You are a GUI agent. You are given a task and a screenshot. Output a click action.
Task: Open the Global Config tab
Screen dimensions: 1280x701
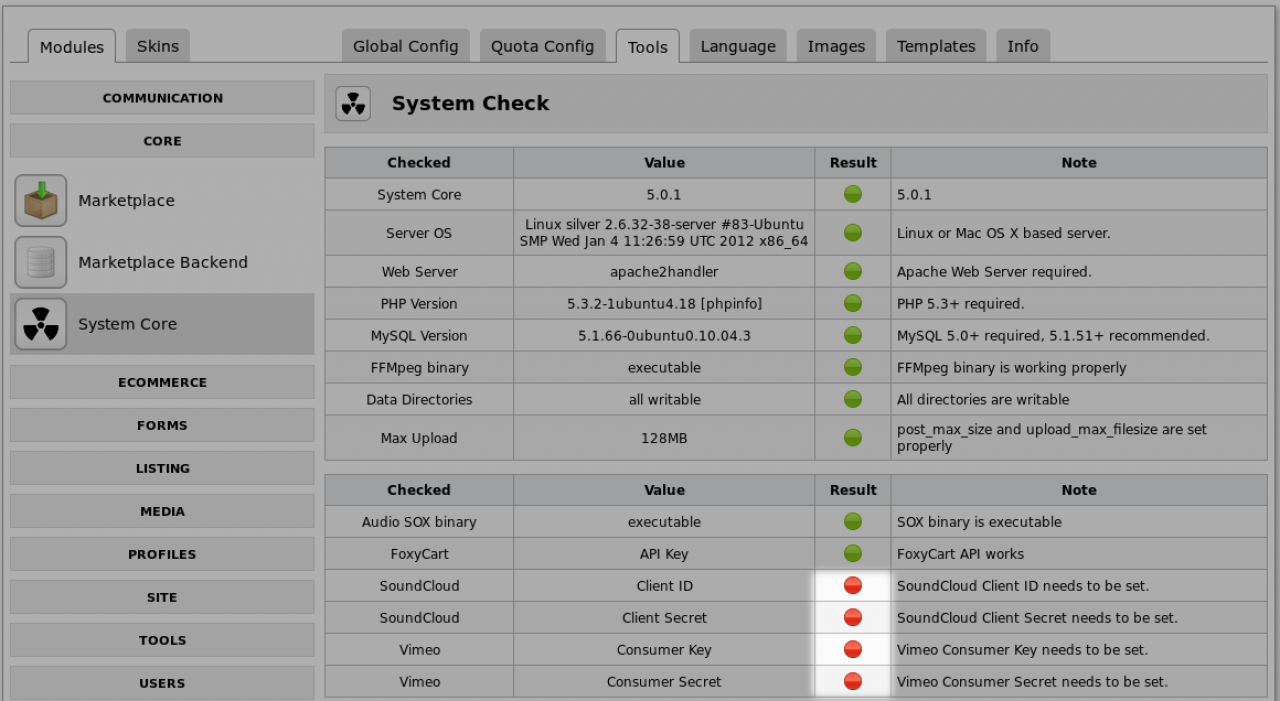click(x=406, y=46)
